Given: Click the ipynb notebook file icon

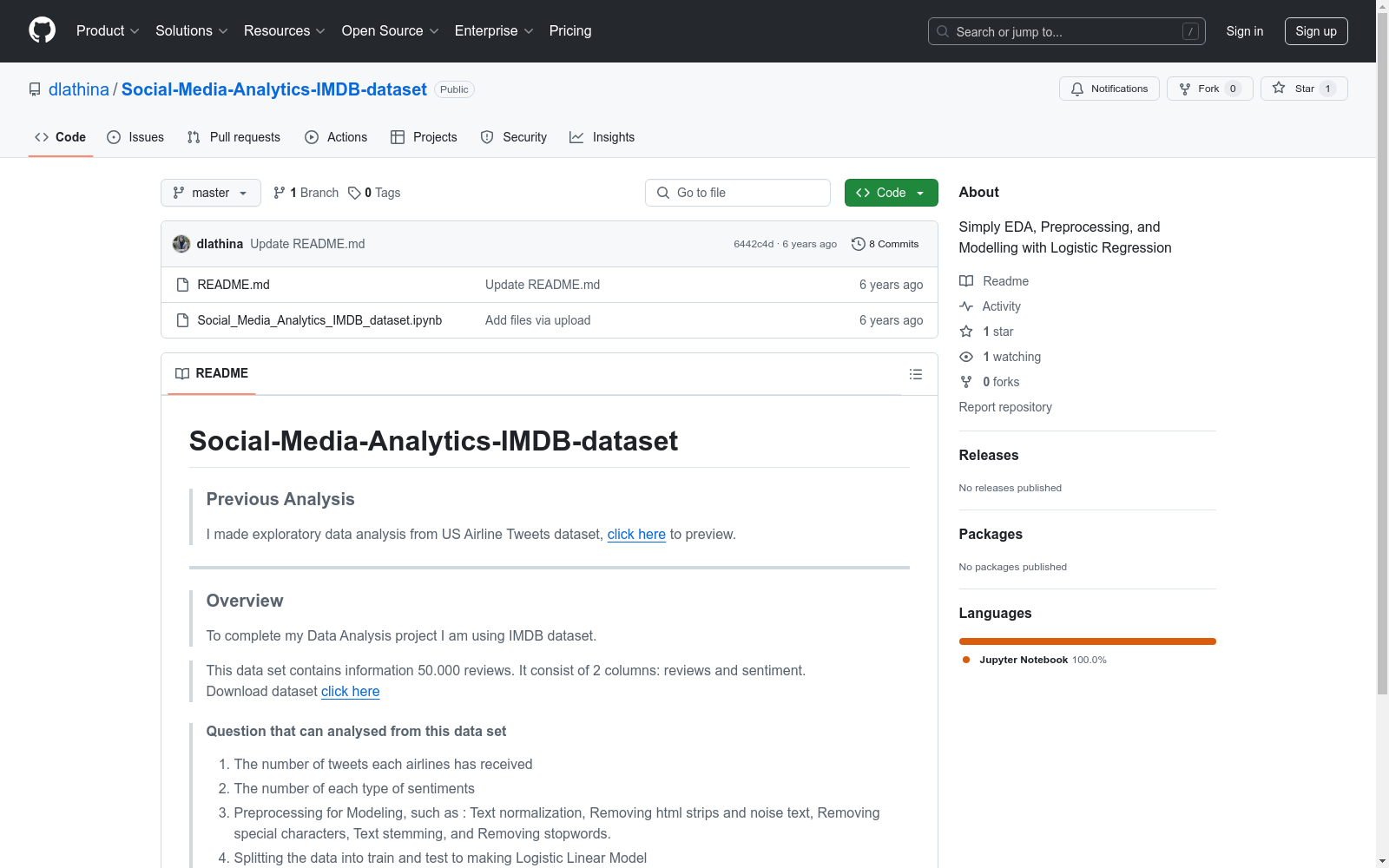Looking at the screenshot, I should click(182, 320).
